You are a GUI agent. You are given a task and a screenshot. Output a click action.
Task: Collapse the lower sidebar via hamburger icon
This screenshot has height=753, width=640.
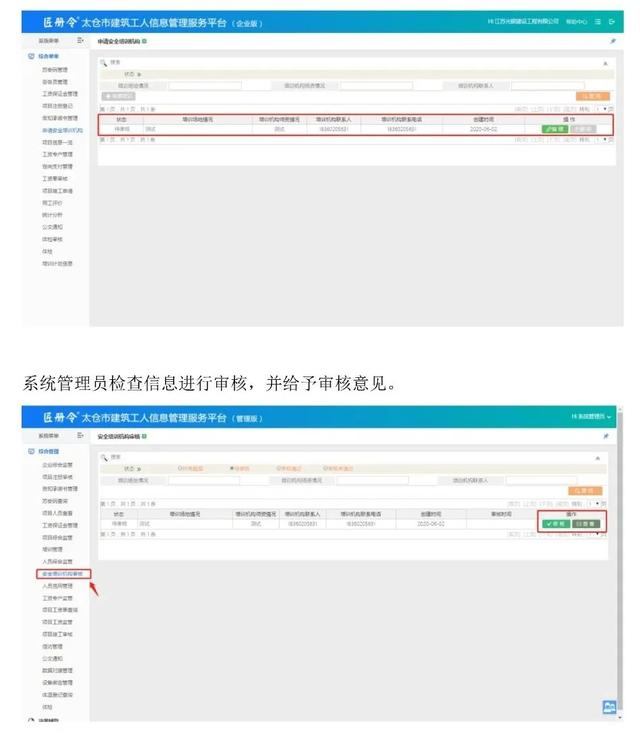(80, 436)
